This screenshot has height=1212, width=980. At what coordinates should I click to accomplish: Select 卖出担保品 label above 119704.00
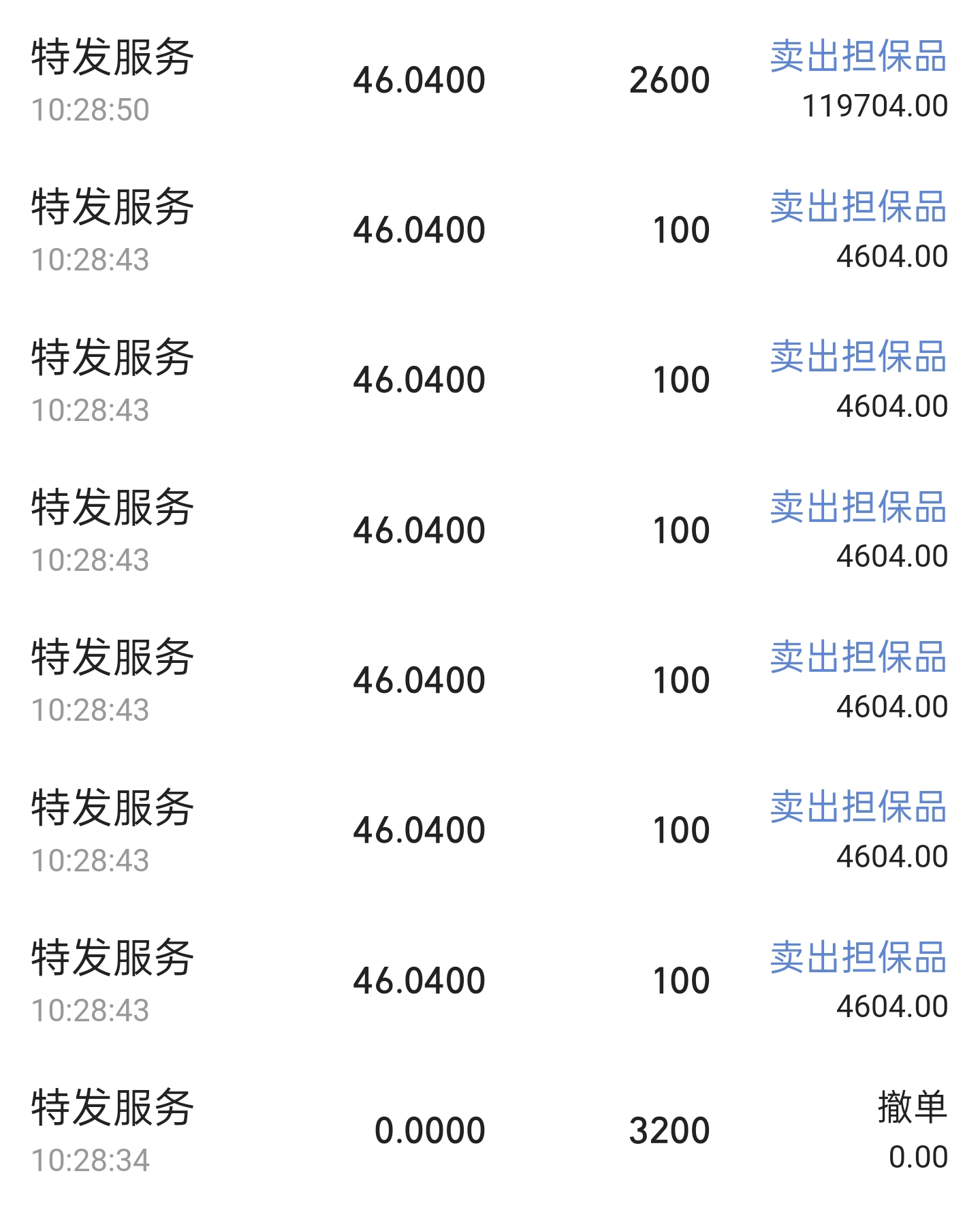tap(858, 56)
